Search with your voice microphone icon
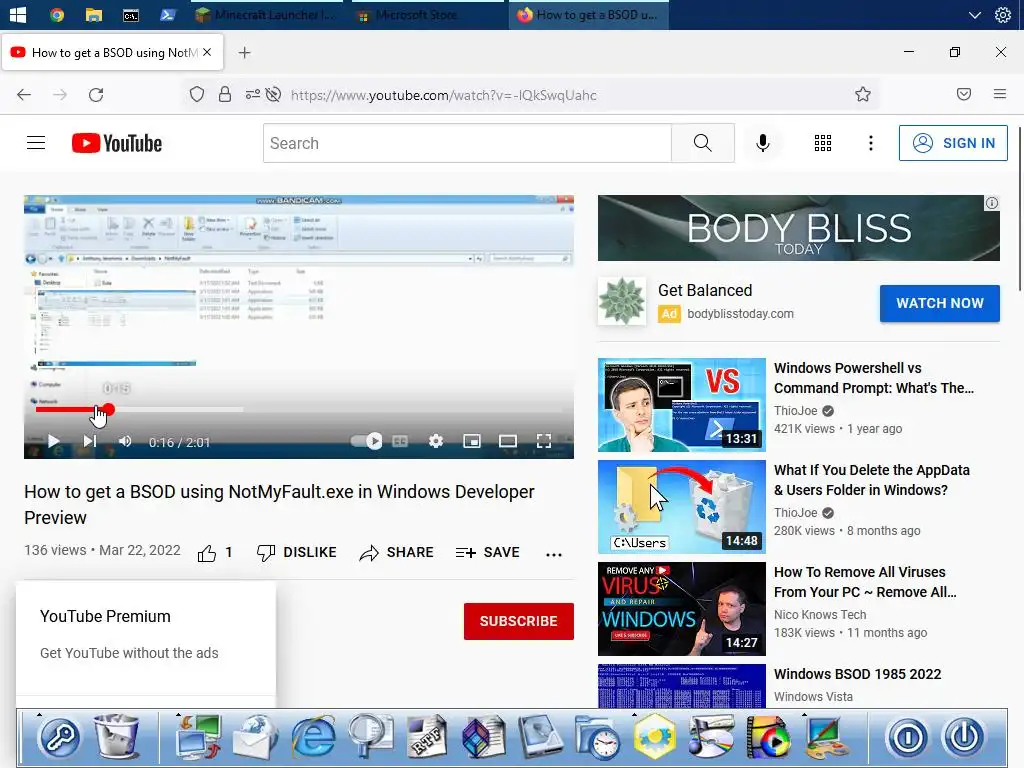The image size is (1024, 768). tap(762, 143)
